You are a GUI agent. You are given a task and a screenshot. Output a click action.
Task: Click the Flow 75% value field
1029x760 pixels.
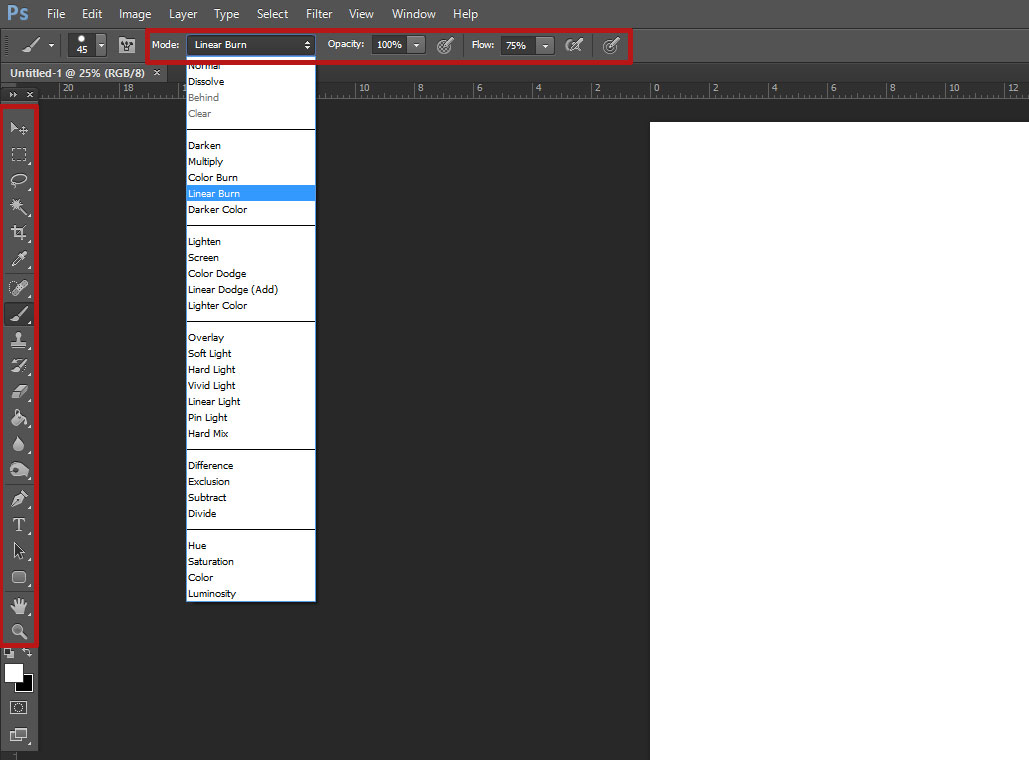coord(518,45)
